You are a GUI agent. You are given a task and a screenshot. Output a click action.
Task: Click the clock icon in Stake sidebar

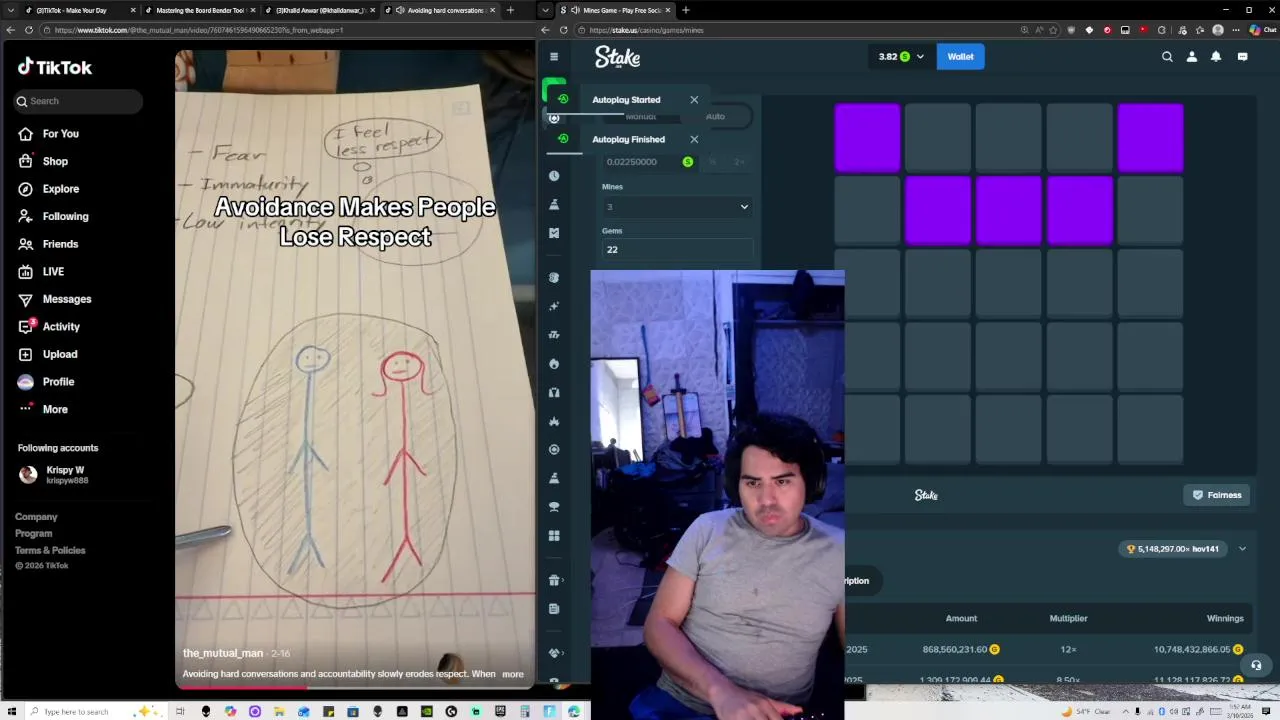[554, 176]
